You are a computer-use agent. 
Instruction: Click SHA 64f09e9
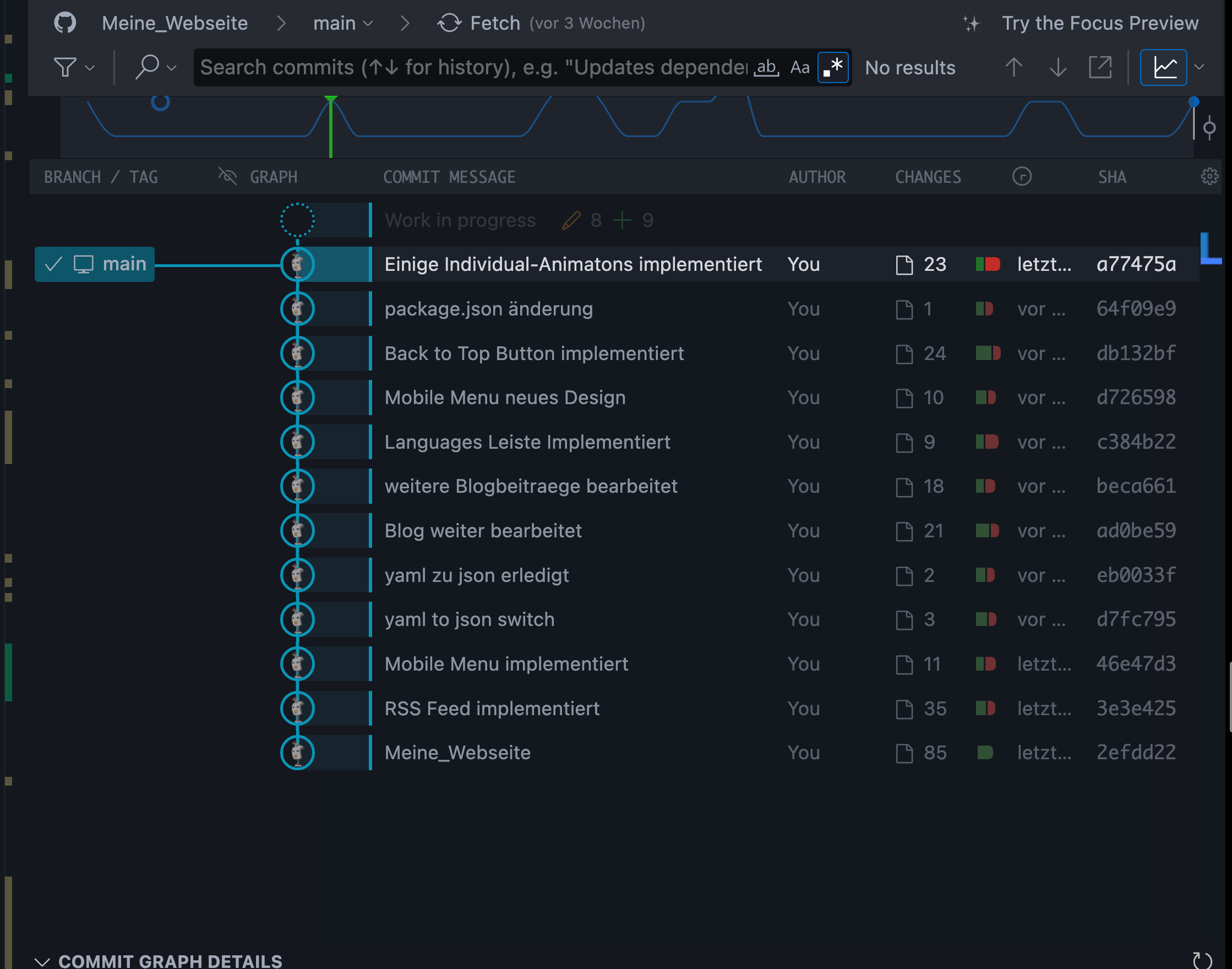[x=1136, y=309]
